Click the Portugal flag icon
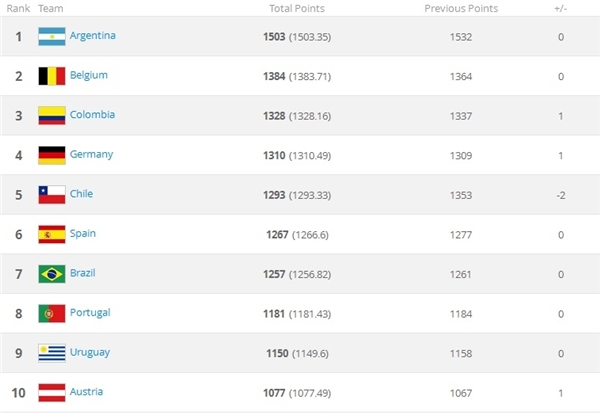This screenshot has height=418, width=600. (52, 314)
